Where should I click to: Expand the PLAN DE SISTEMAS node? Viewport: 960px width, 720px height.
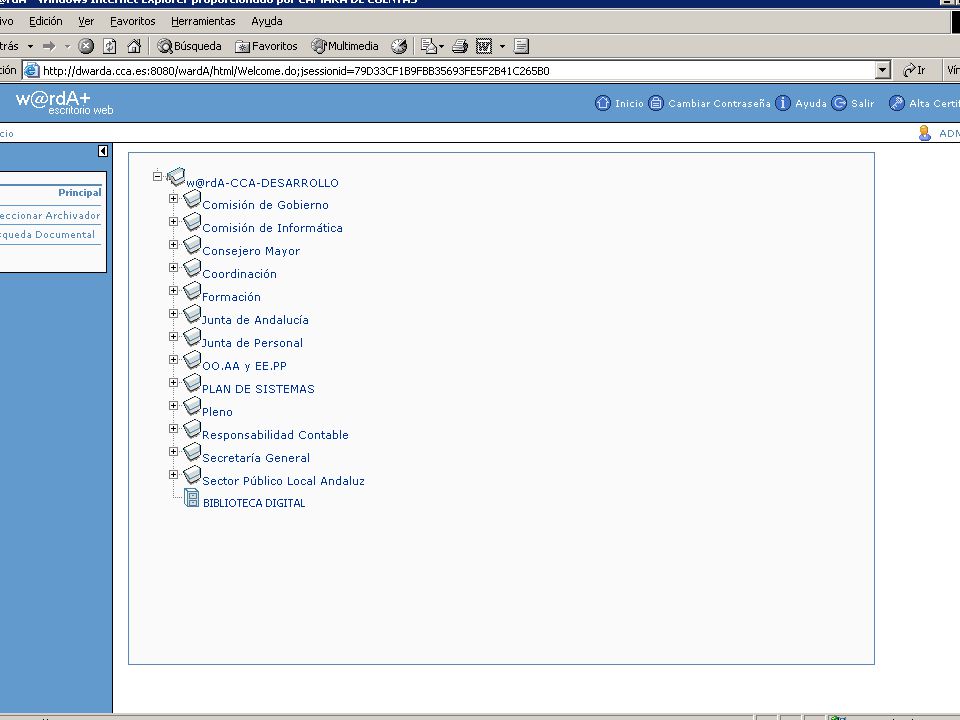173,383
